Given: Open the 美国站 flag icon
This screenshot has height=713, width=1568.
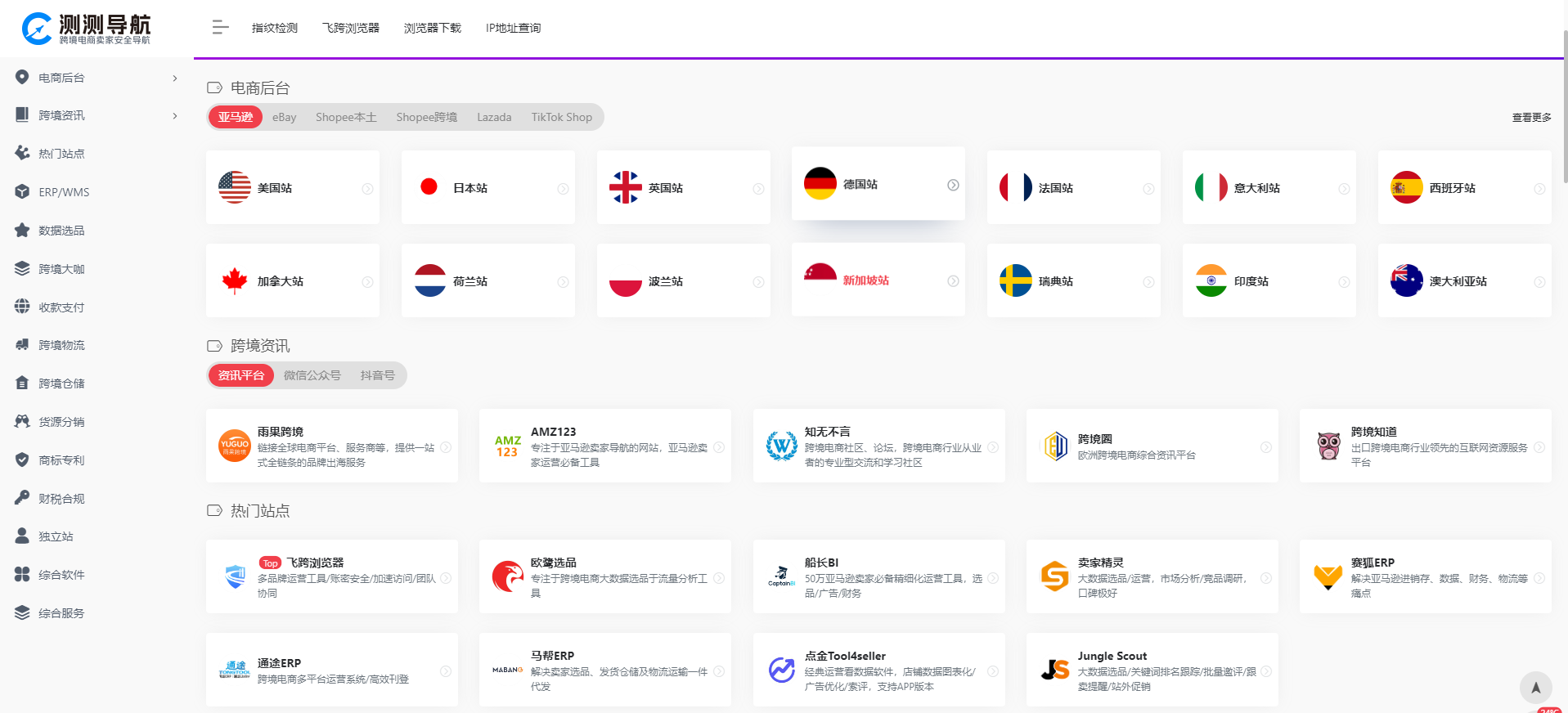Looking at the screenshot, I should pos(235,187).
